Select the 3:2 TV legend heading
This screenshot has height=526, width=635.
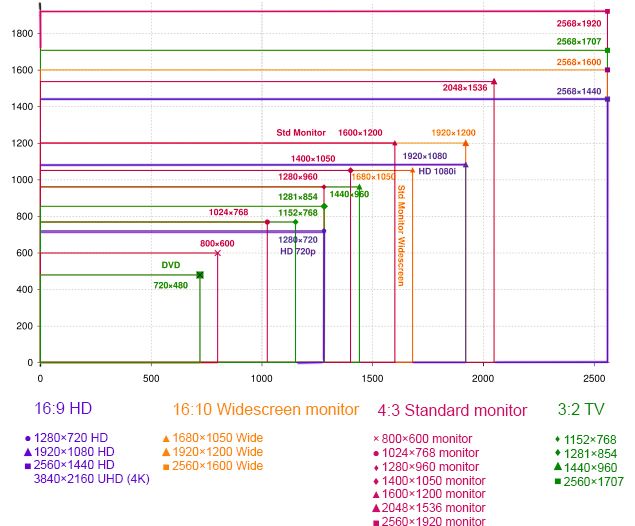coord(582,409)
